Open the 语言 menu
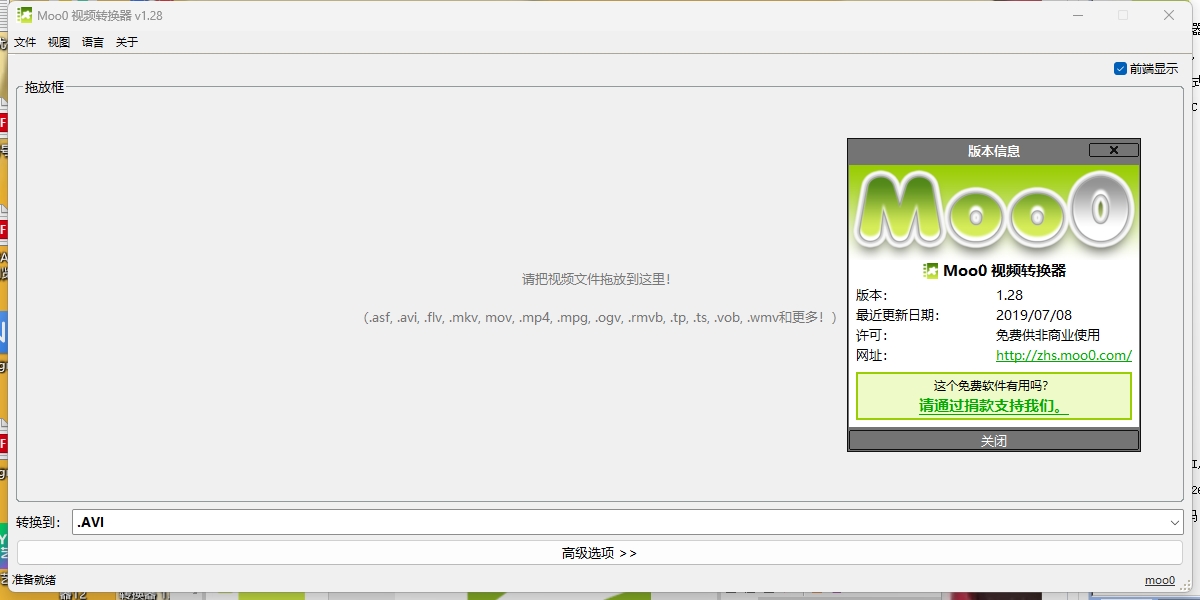The width and height of the screenshot is (1200, 600). tap(93, 42)
